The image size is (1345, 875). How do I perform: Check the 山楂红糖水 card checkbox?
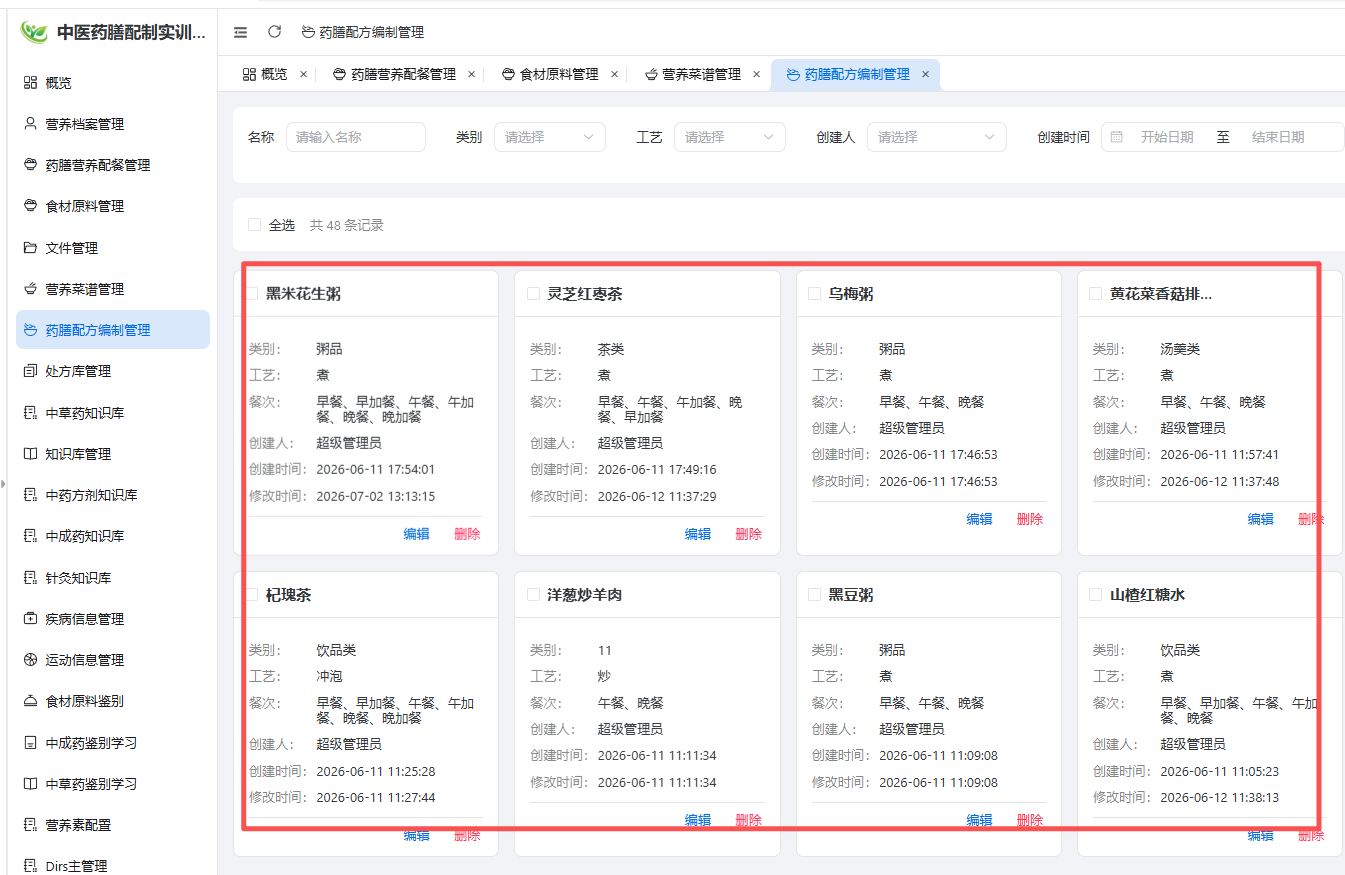point(1096,594)
